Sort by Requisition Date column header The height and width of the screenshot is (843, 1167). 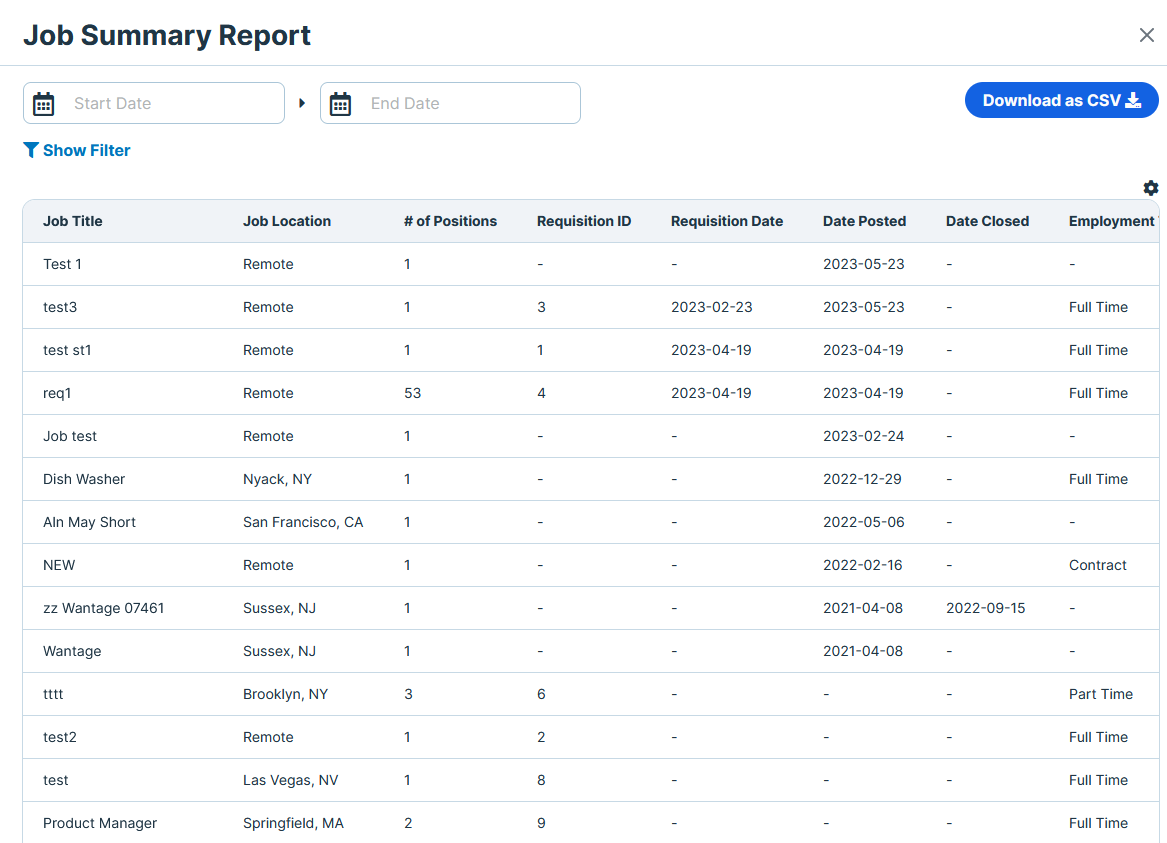(727, 221)
